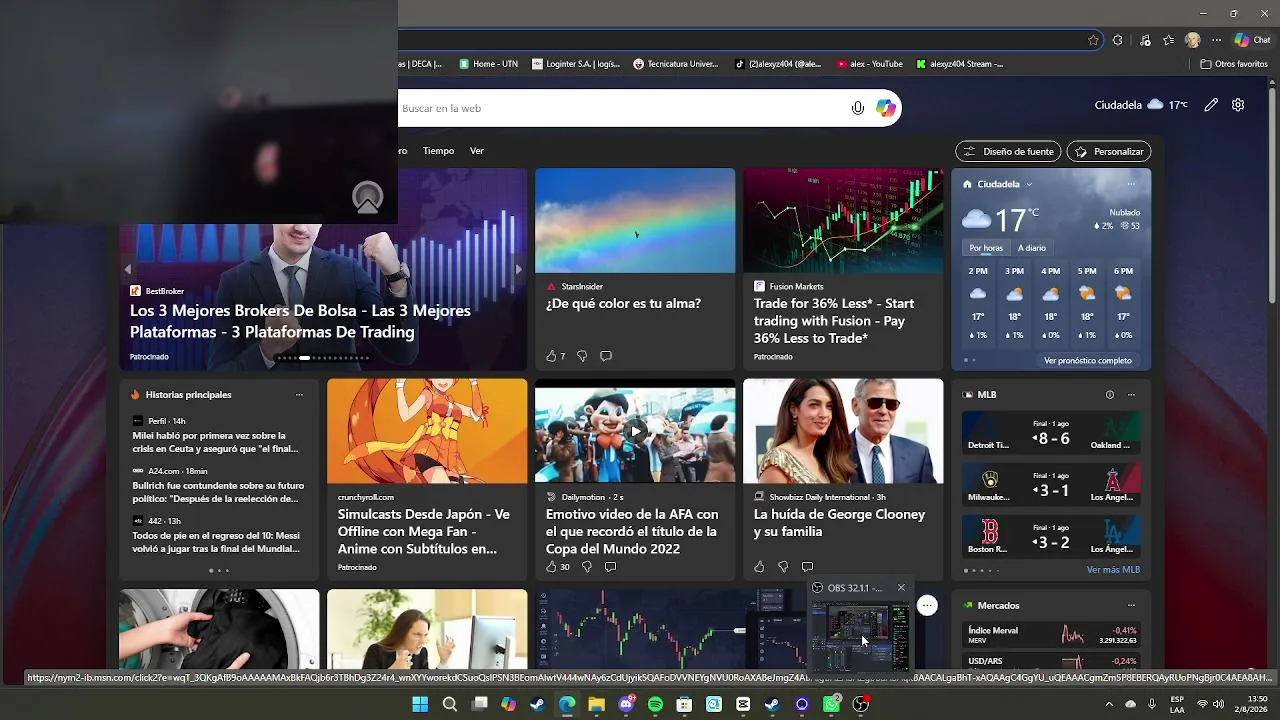
Task: Click the info icon on the MLB card
Action: [x=1109, y=395]
